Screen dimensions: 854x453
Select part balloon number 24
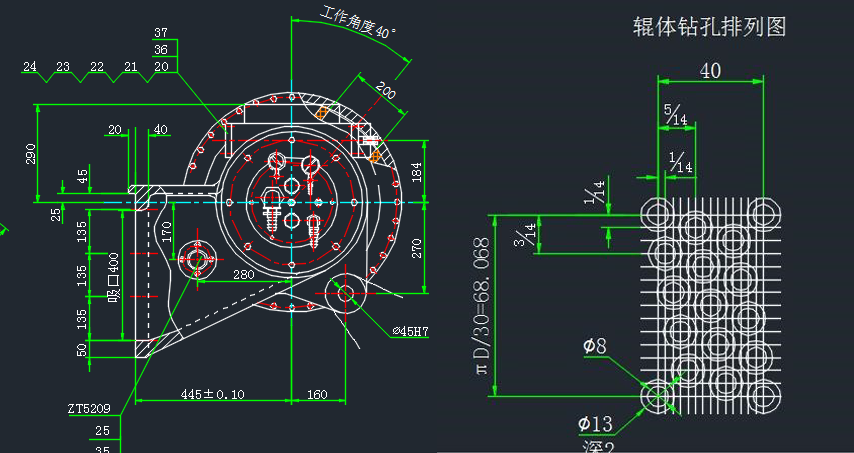(x=30, y=67)
